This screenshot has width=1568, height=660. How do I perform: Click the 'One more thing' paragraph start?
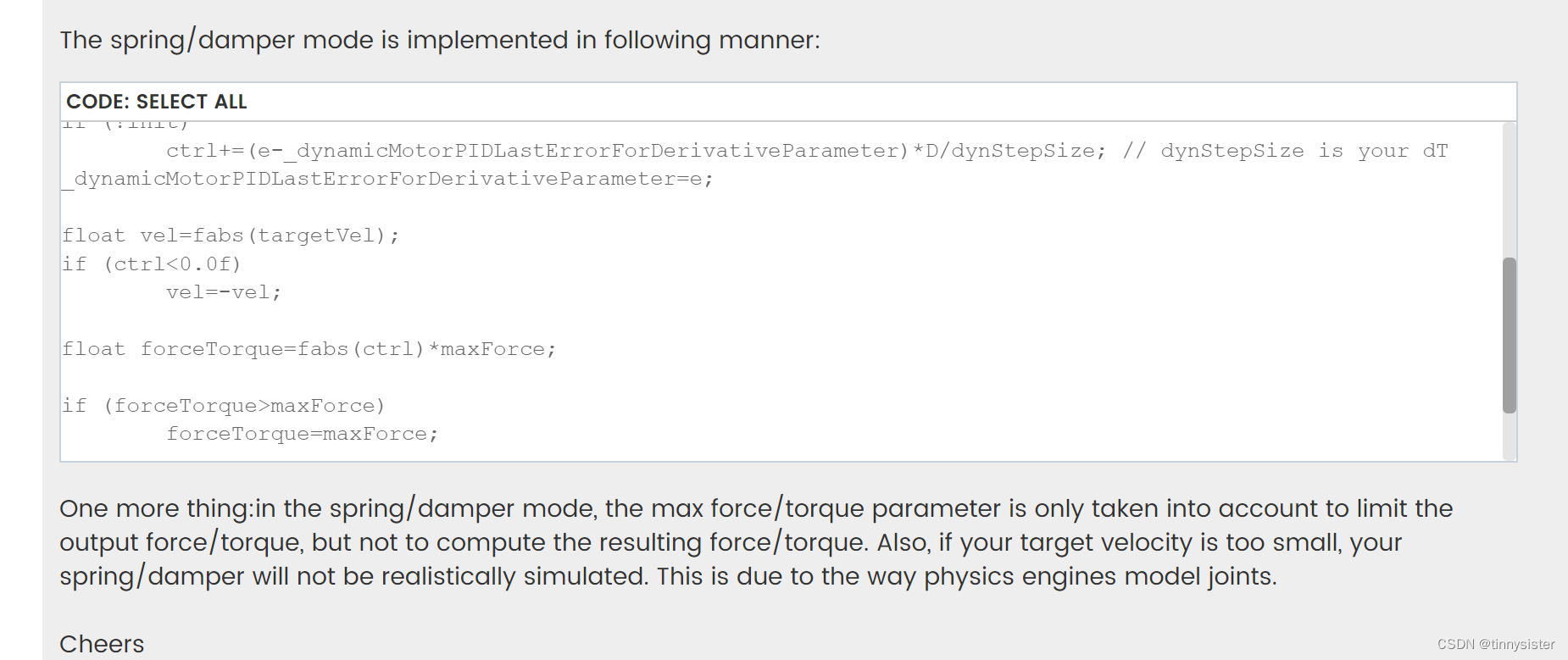point(155,508)
